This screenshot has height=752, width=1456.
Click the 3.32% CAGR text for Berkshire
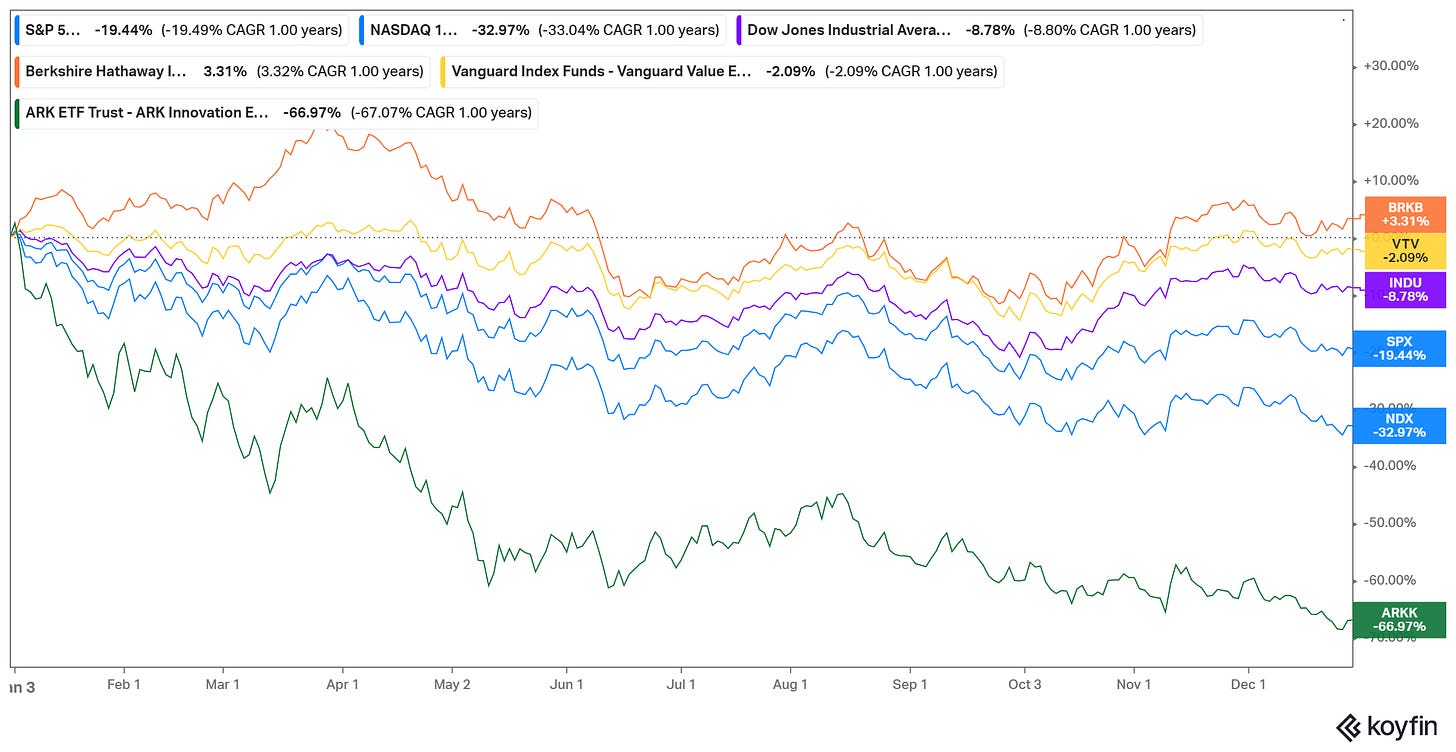[x=342, y=71]
